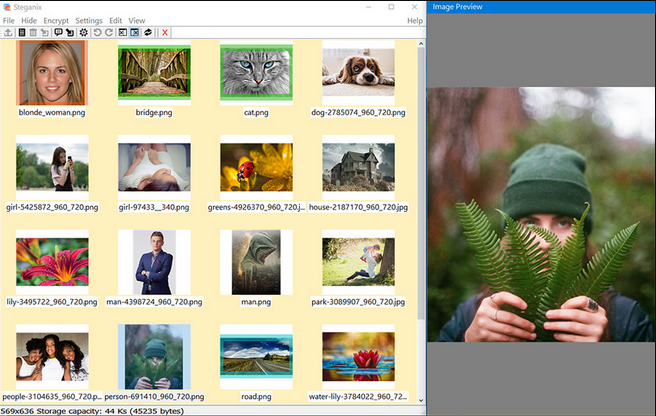Click the thumbnail list scroll-down arrow

coord(421,400)
